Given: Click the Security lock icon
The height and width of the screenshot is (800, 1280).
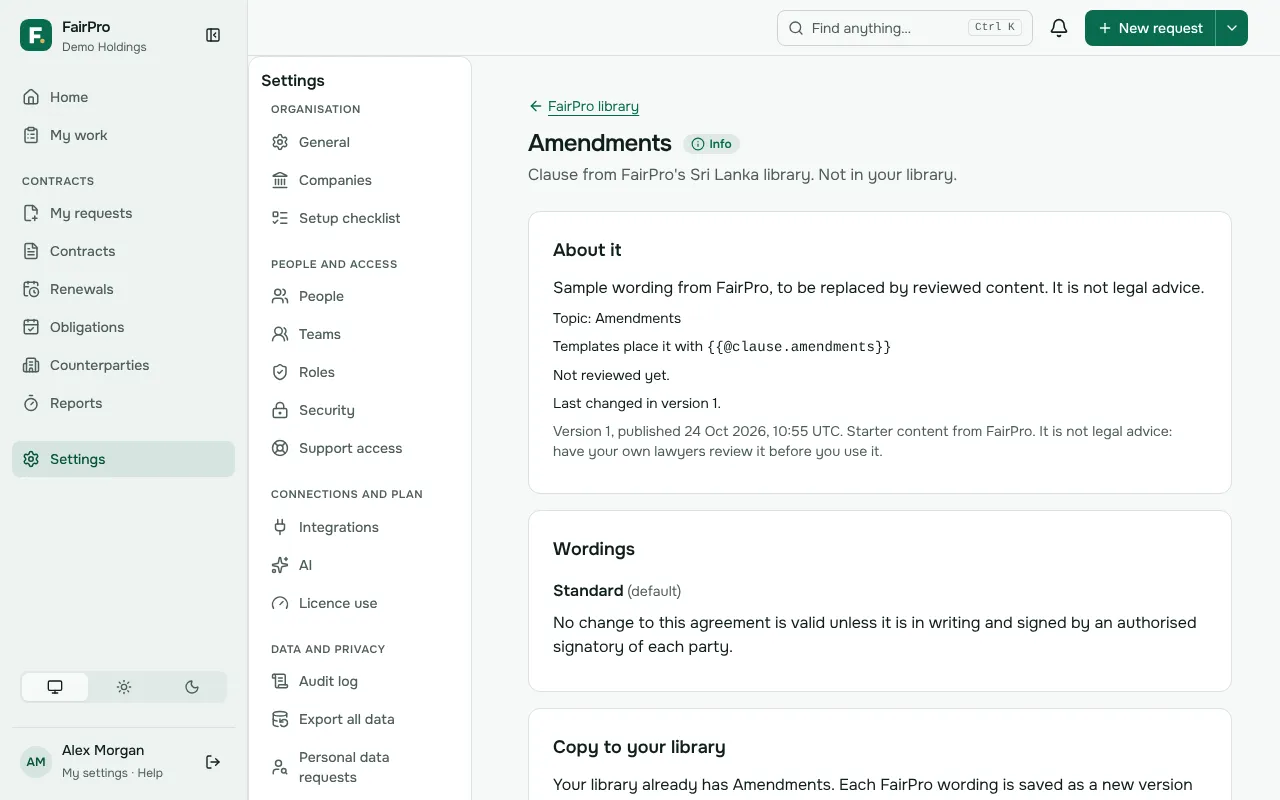Looking at the screenshot, I should click(x=280, y=410).
